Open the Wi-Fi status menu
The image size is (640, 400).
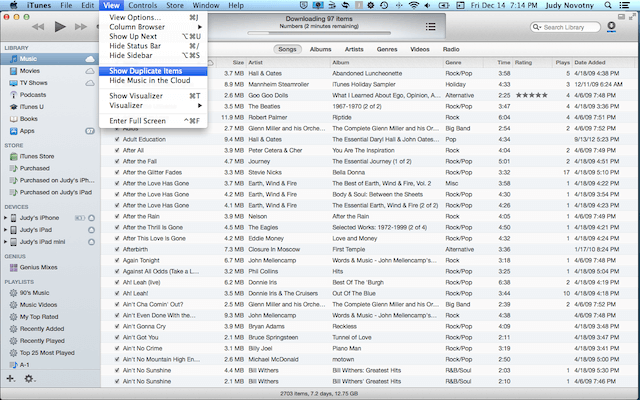[414, 5]
